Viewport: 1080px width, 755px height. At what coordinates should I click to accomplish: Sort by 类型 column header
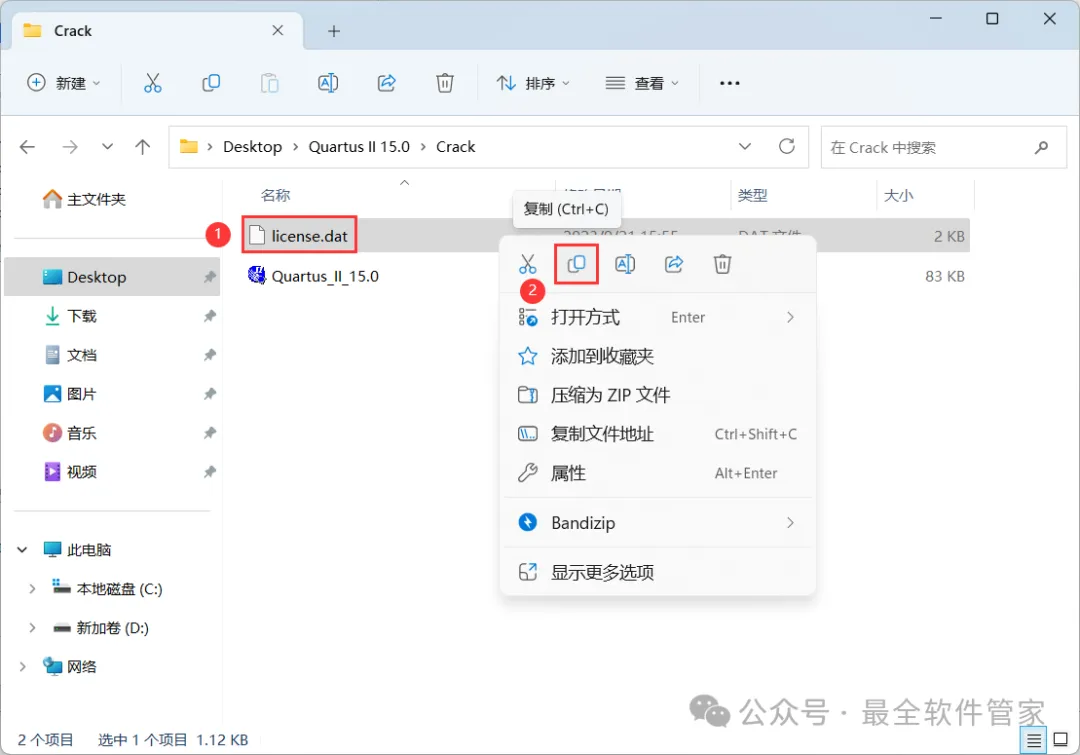[x=752, y=196]
